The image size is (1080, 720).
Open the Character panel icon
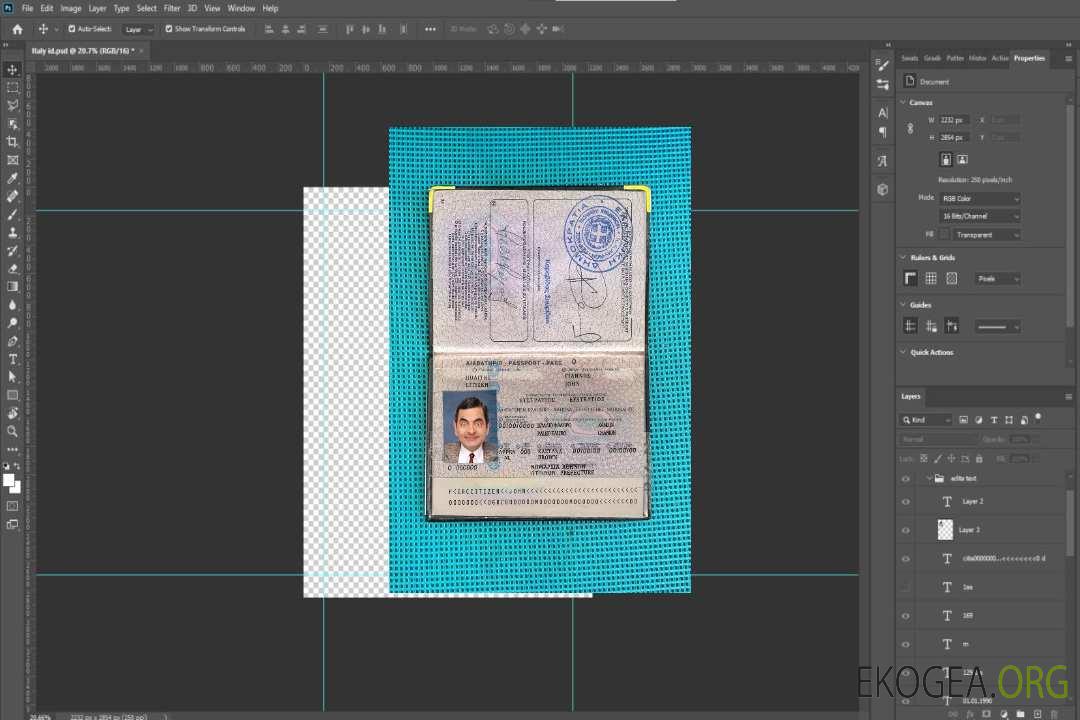pos(882,112)
